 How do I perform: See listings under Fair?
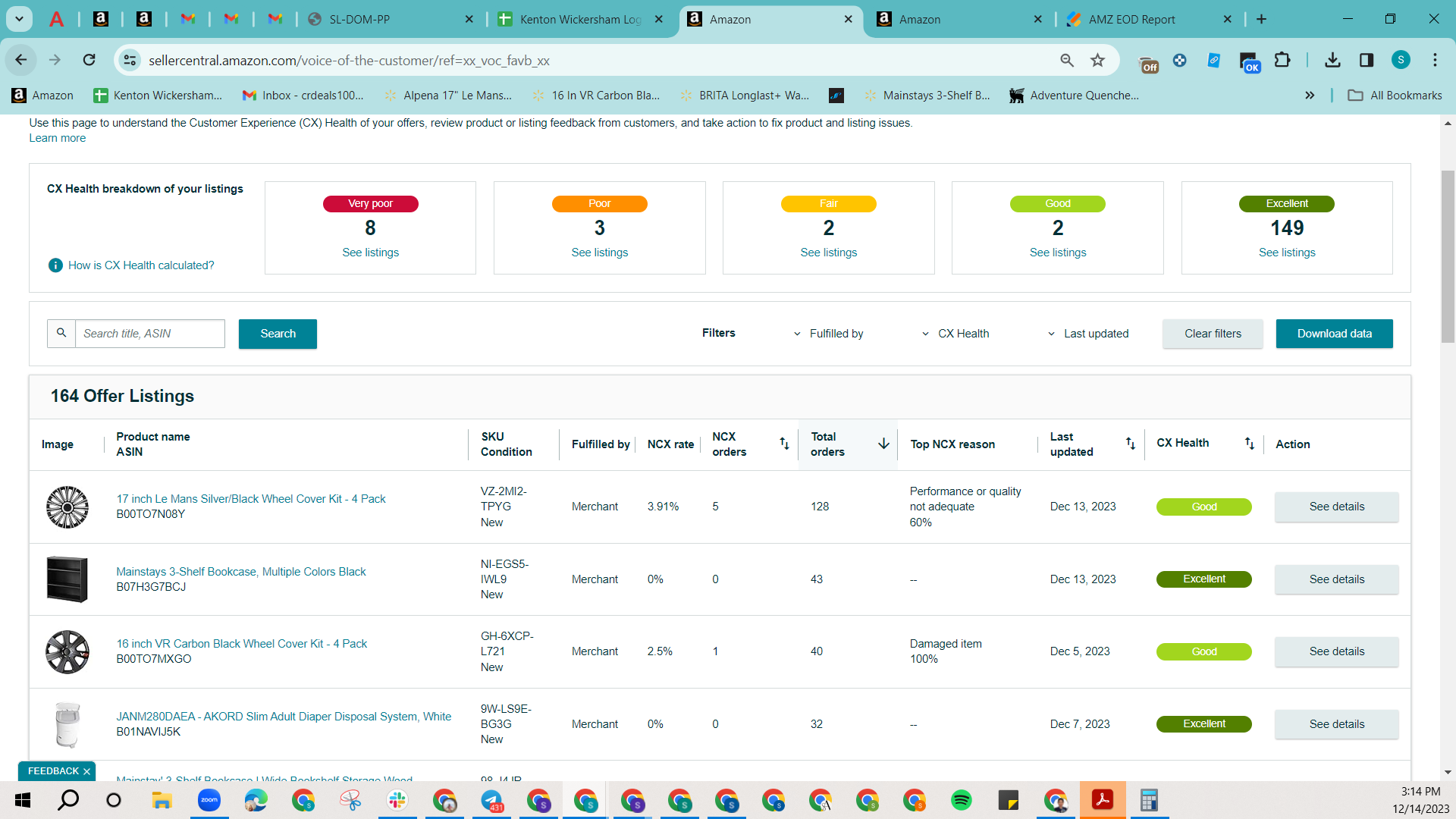828,253
